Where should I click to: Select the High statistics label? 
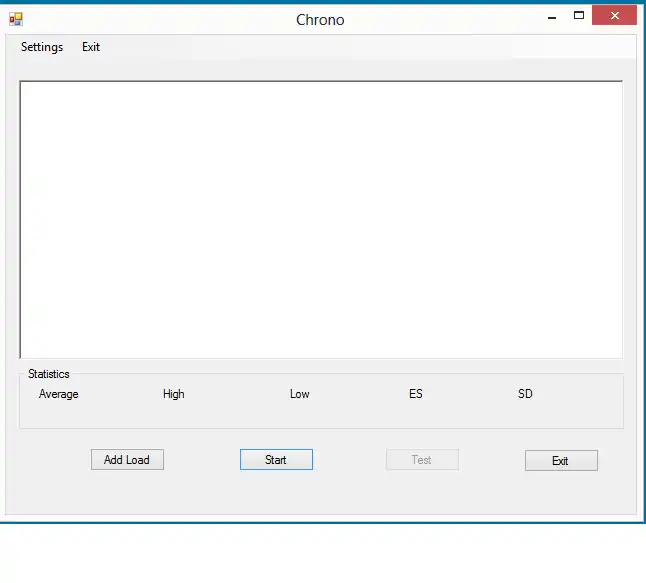tap(173, 394)
